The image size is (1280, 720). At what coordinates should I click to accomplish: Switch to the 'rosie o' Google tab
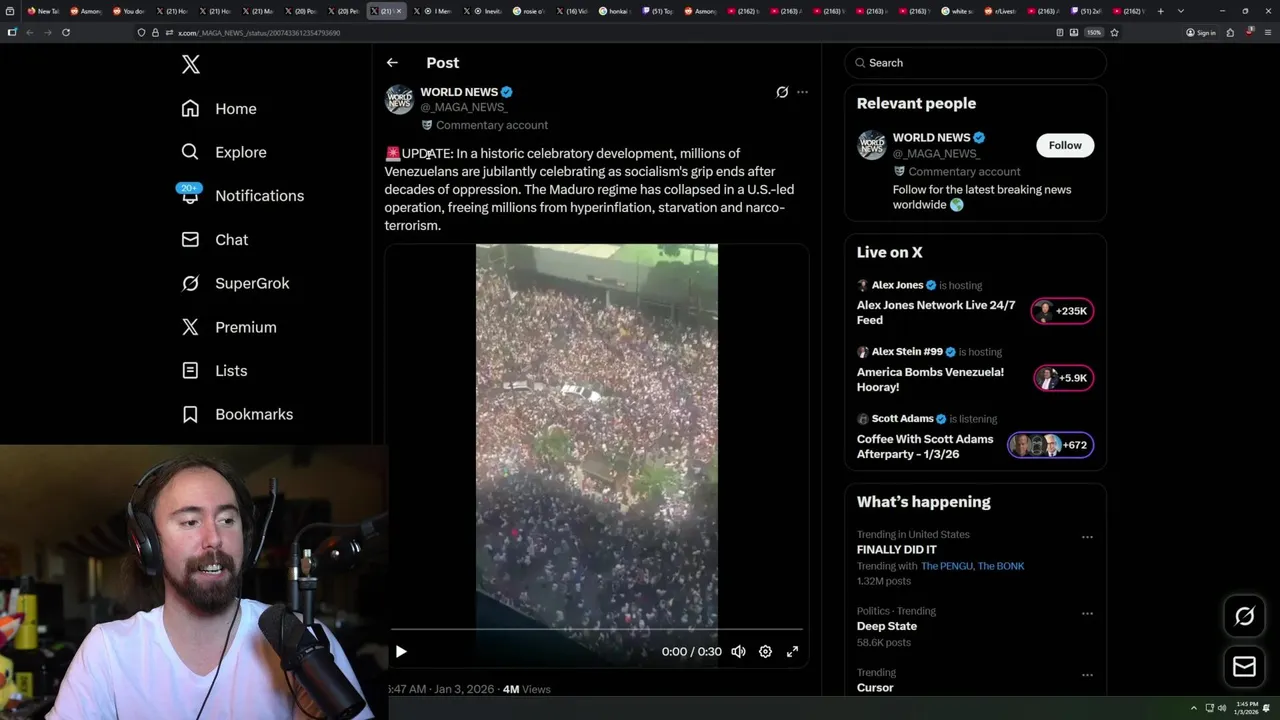pyautogui.click(x=530, y=11)
